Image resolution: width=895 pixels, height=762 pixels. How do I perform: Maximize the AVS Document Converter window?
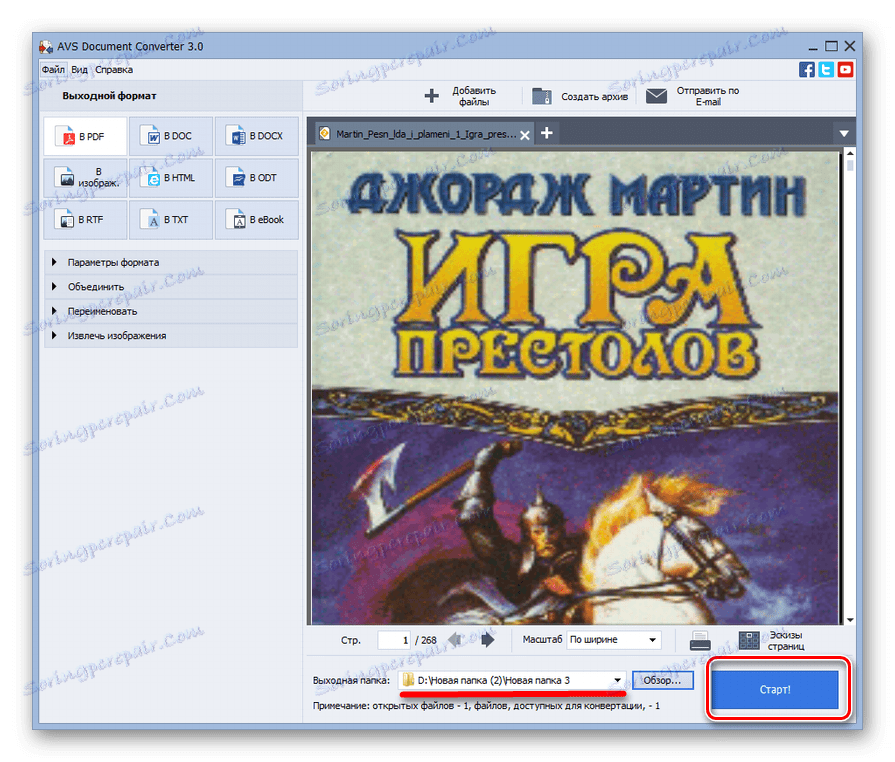point(831,46)
